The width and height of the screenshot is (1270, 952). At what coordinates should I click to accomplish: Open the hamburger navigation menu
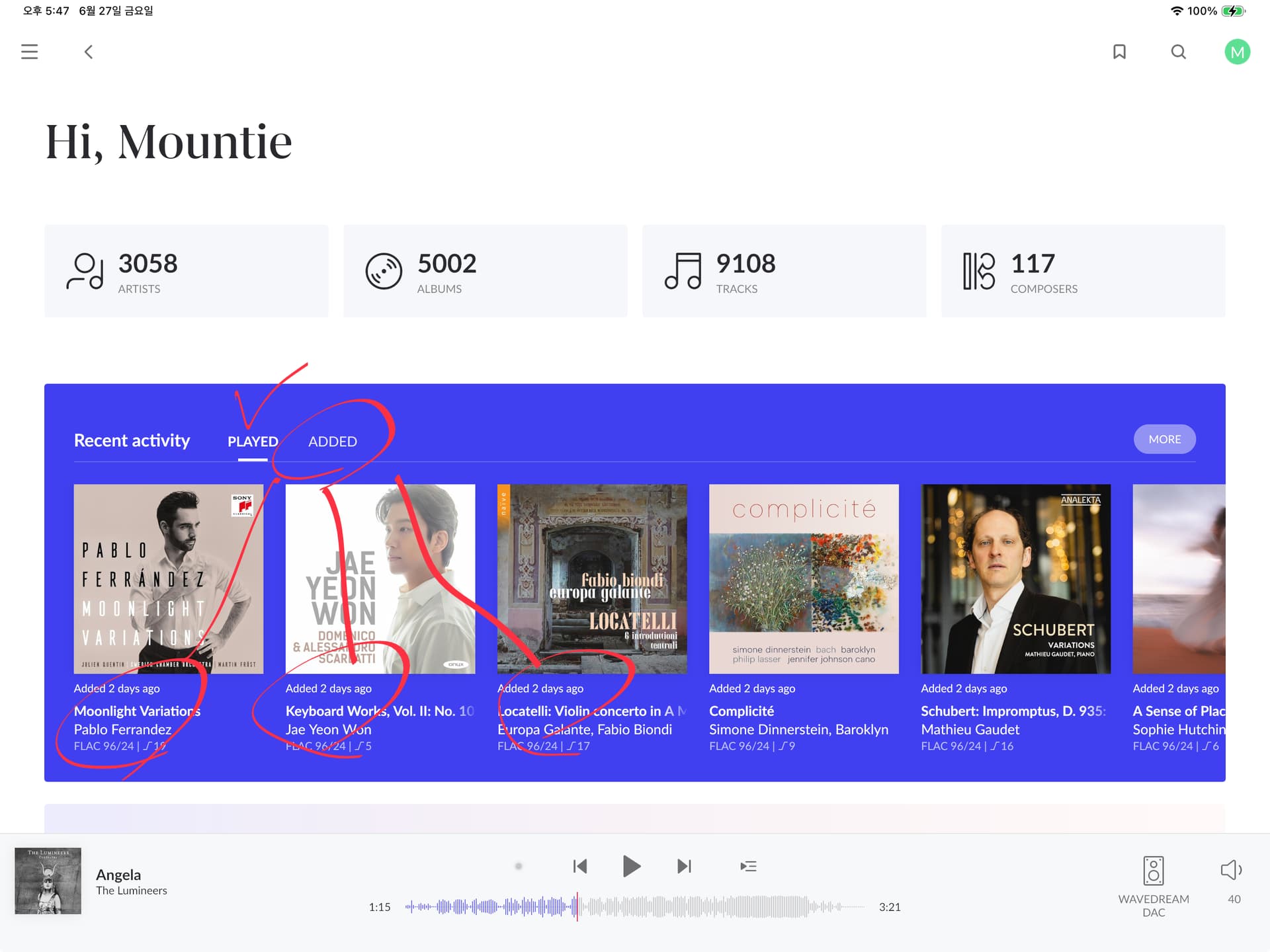click(x=29, y=52)
